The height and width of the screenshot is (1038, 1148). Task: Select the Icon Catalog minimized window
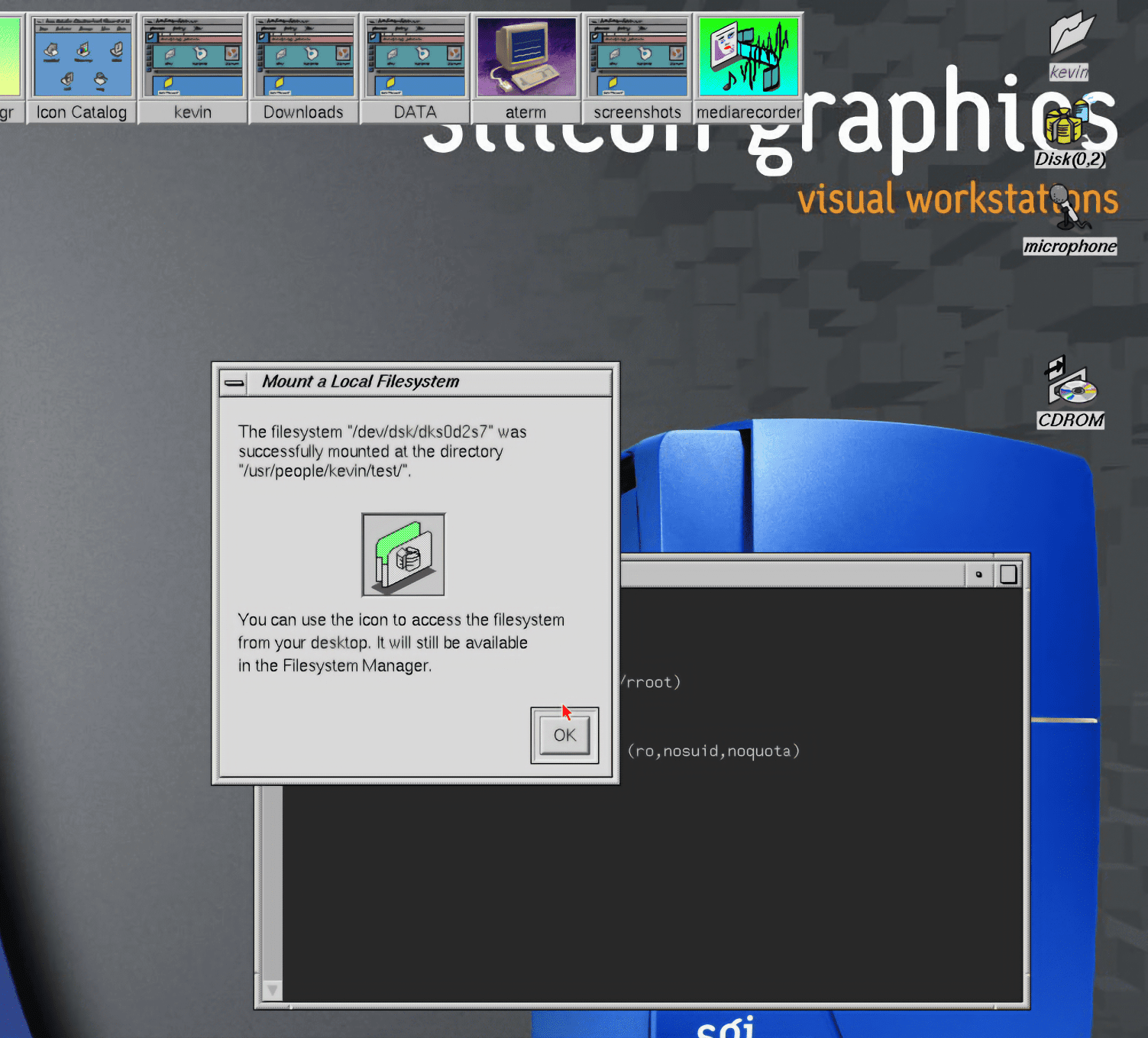pyautogui.click(x=82, y=68)
